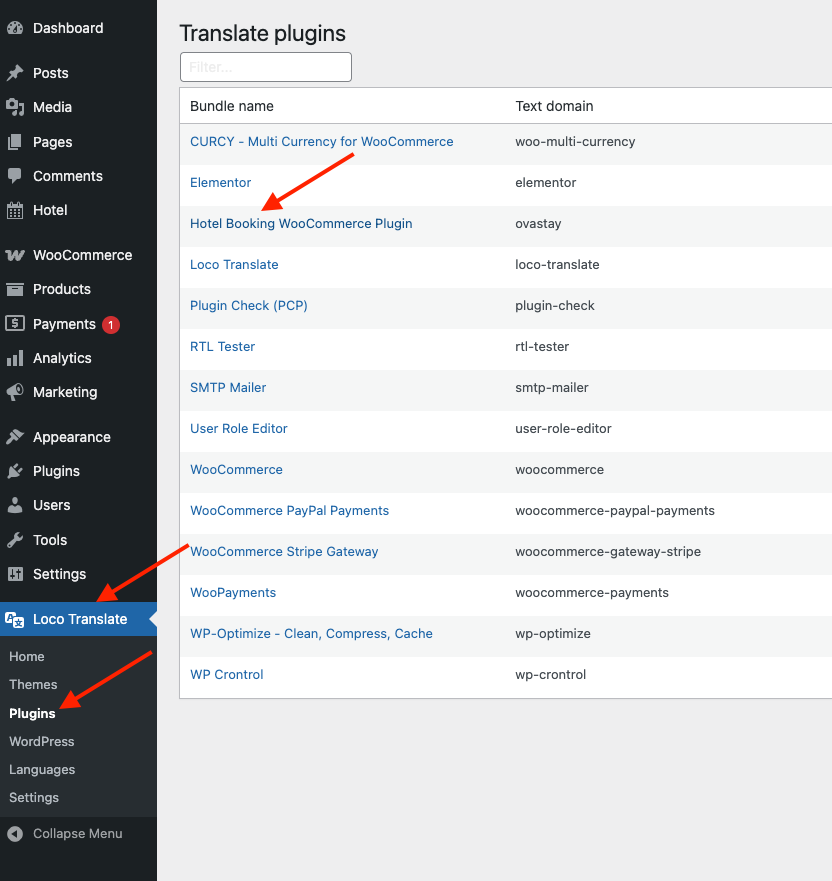Click the Posts pushpin icon
This screenshot has height=881, width=832.
(15, 73)
